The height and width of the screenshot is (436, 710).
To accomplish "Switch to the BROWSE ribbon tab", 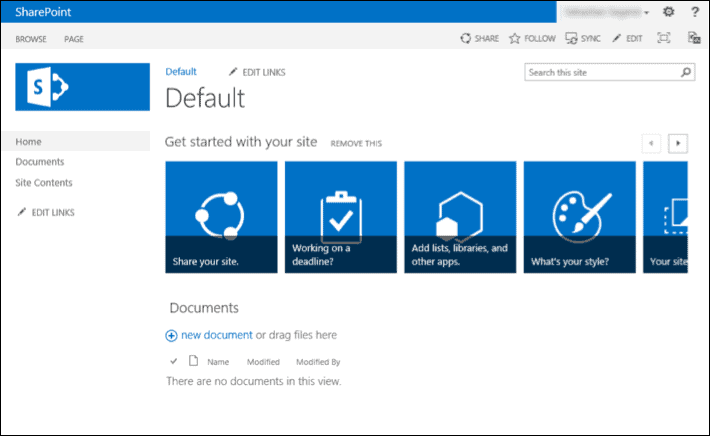I will tap(31, 39).
